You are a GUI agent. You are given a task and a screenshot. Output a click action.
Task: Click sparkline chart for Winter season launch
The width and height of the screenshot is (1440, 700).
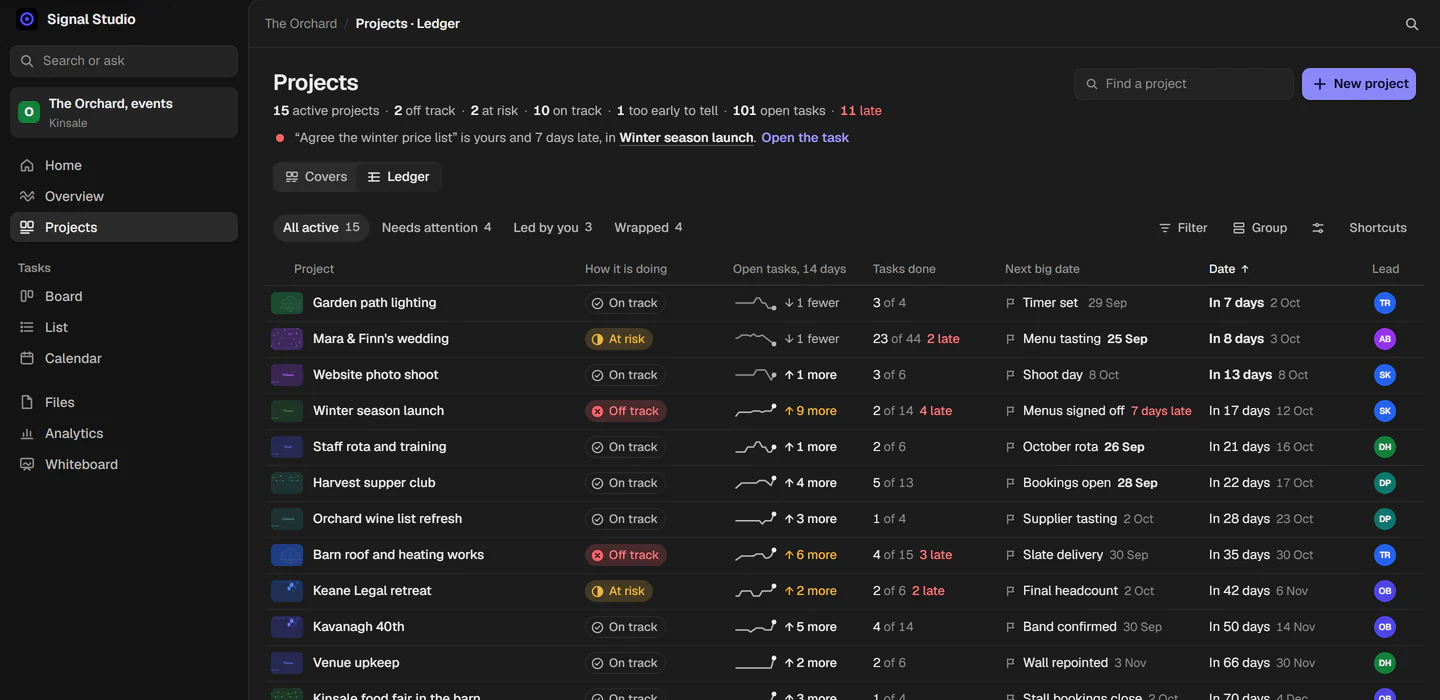(756, 411)
